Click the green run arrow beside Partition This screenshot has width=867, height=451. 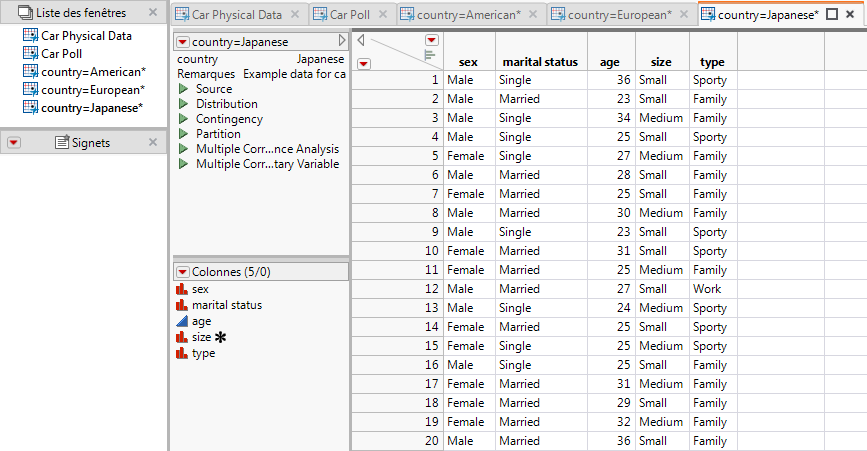coord(183,134)
